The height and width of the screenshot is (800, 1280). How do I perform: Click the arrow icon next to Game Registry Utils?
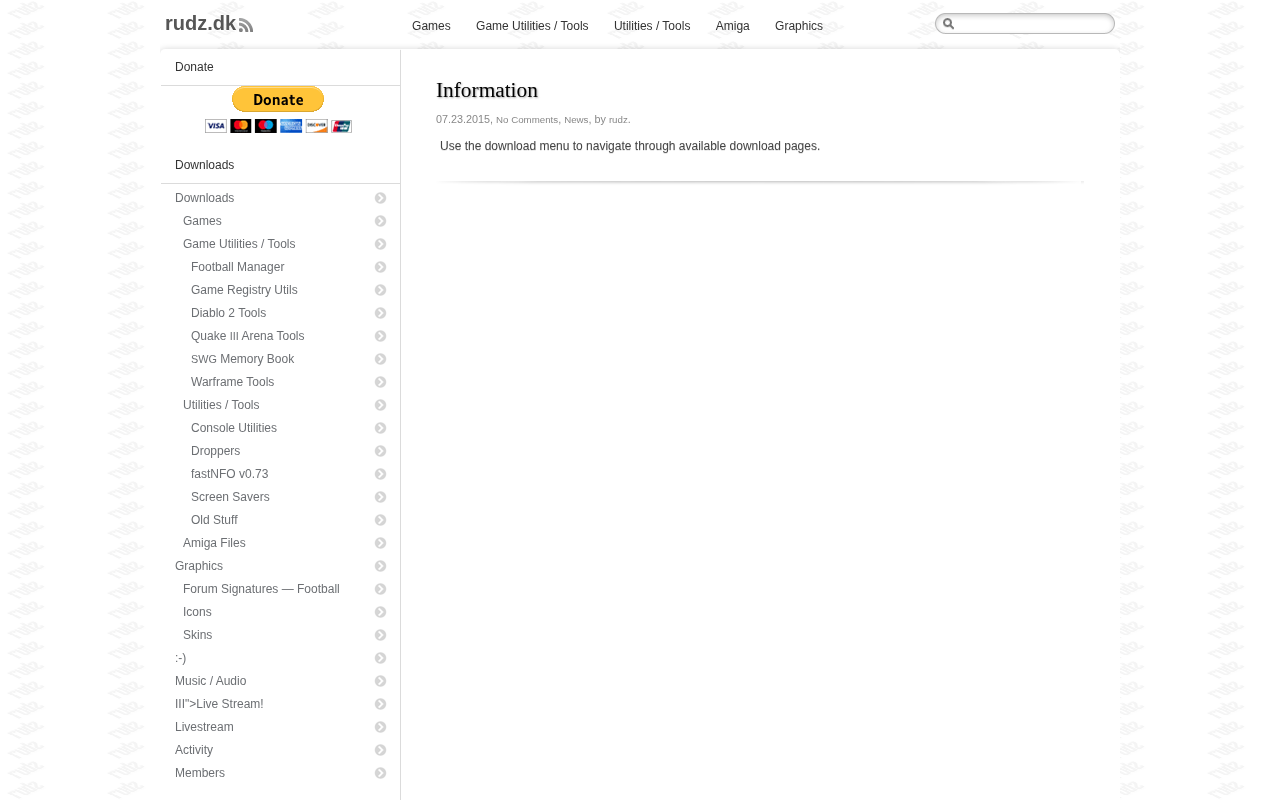point(381,290)
